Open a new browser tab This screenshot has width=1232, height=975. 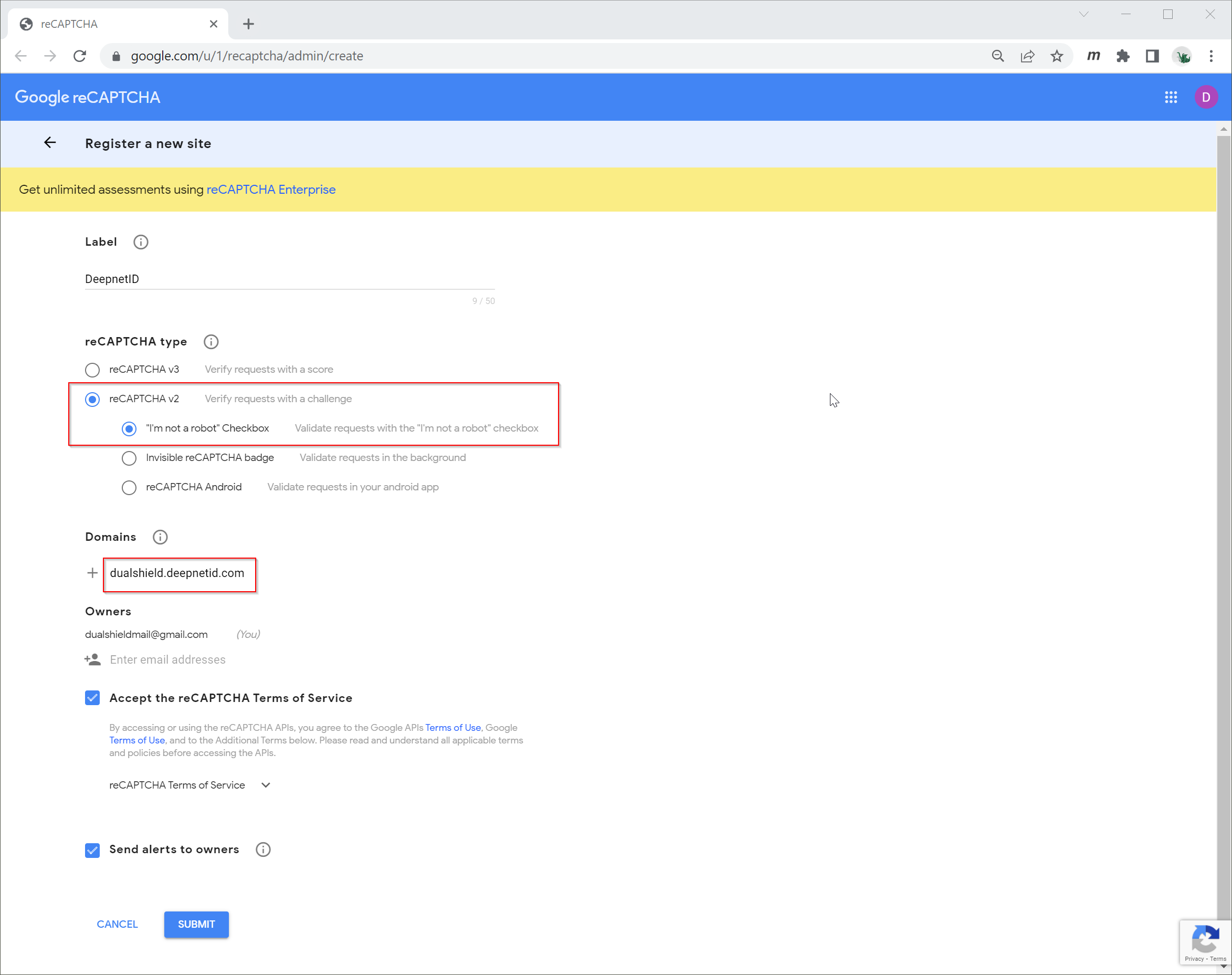tap(248, 24)
